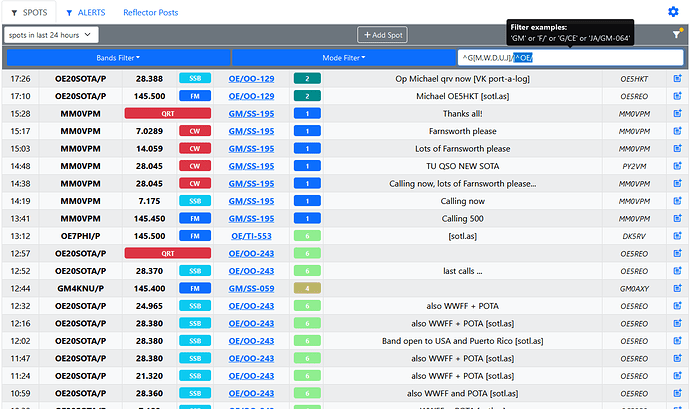Open the settings gear icon
Screen dimensions: 690x409
(673, 12)
